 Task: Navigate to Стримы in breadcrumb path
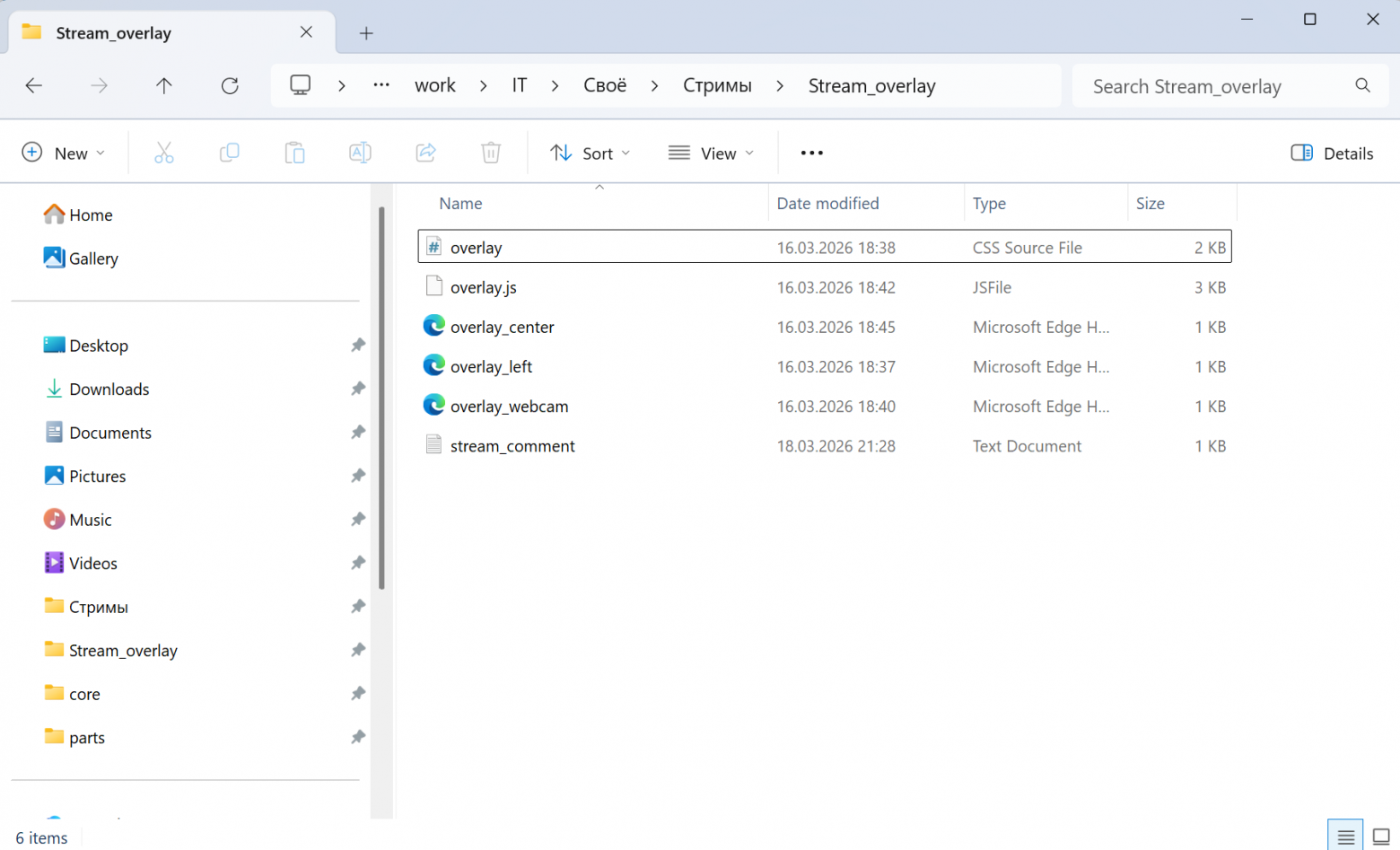click(x=717, y=86)
